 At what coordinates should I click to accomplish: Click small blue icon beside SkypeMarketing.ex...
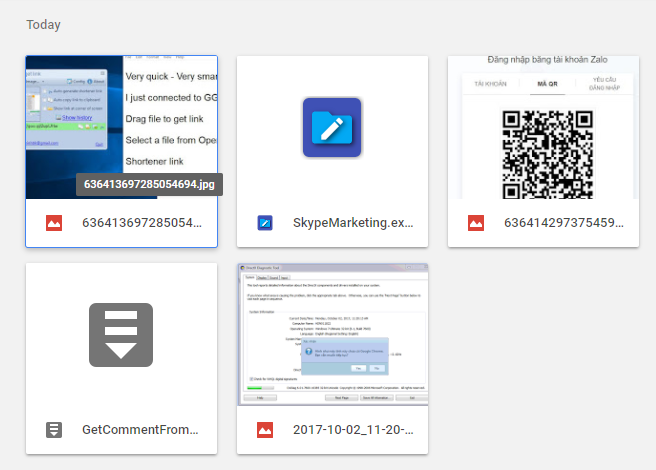(265, 223)
